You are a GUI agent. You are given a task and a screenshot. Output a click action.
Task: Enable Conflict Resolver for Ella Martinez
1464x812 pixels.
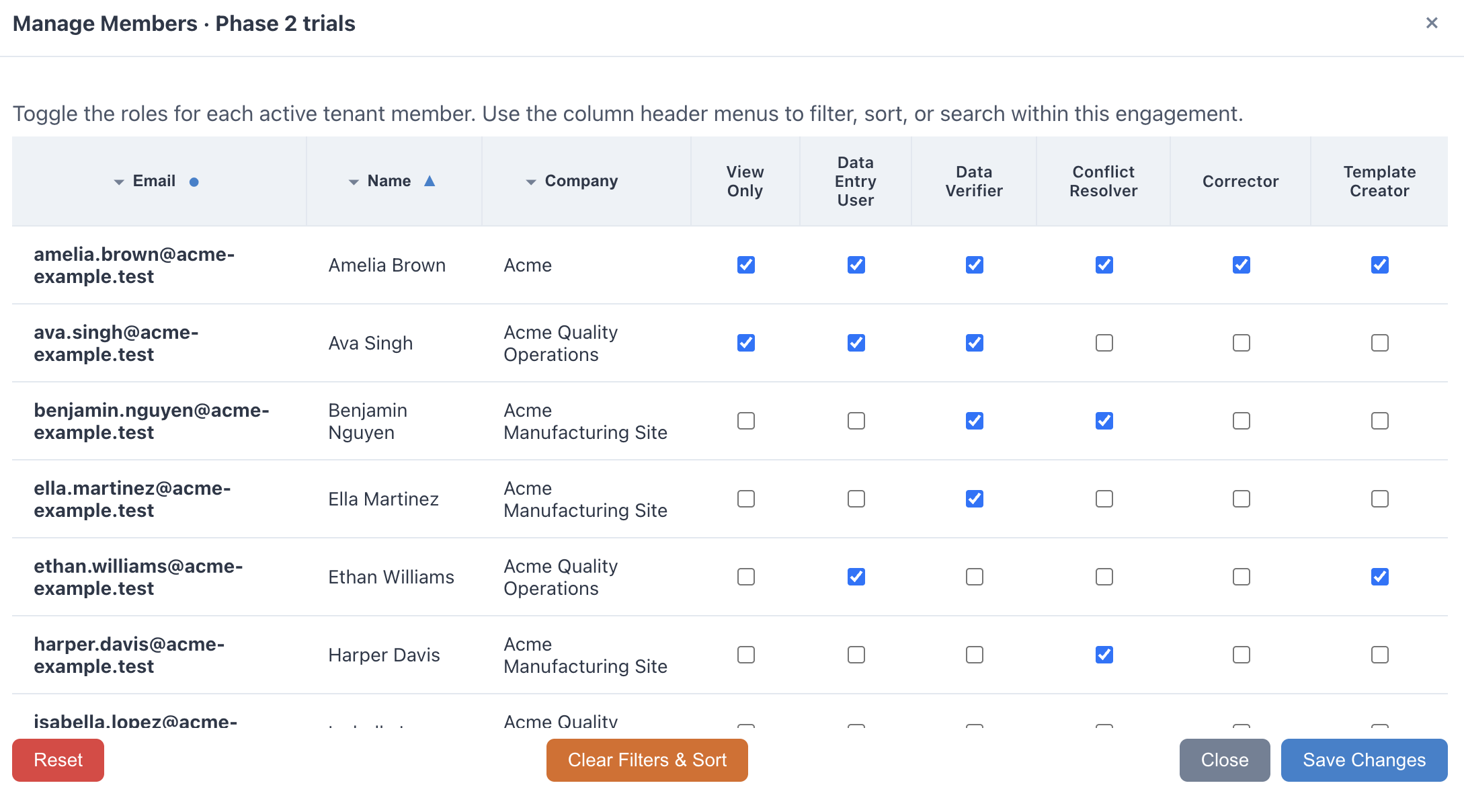point(1103,499)
